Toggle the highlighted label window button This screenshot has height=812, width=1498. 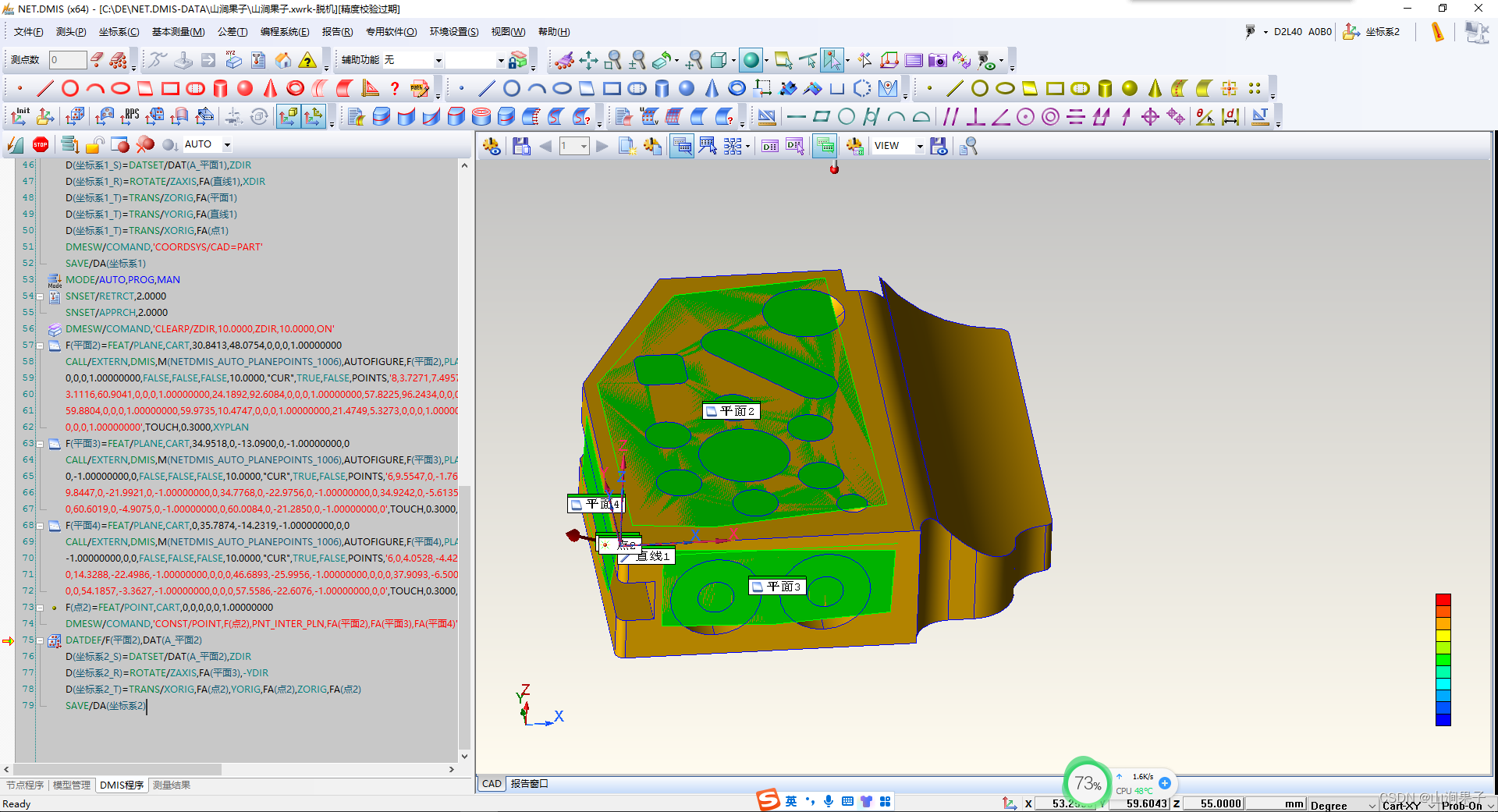[682, 146]
